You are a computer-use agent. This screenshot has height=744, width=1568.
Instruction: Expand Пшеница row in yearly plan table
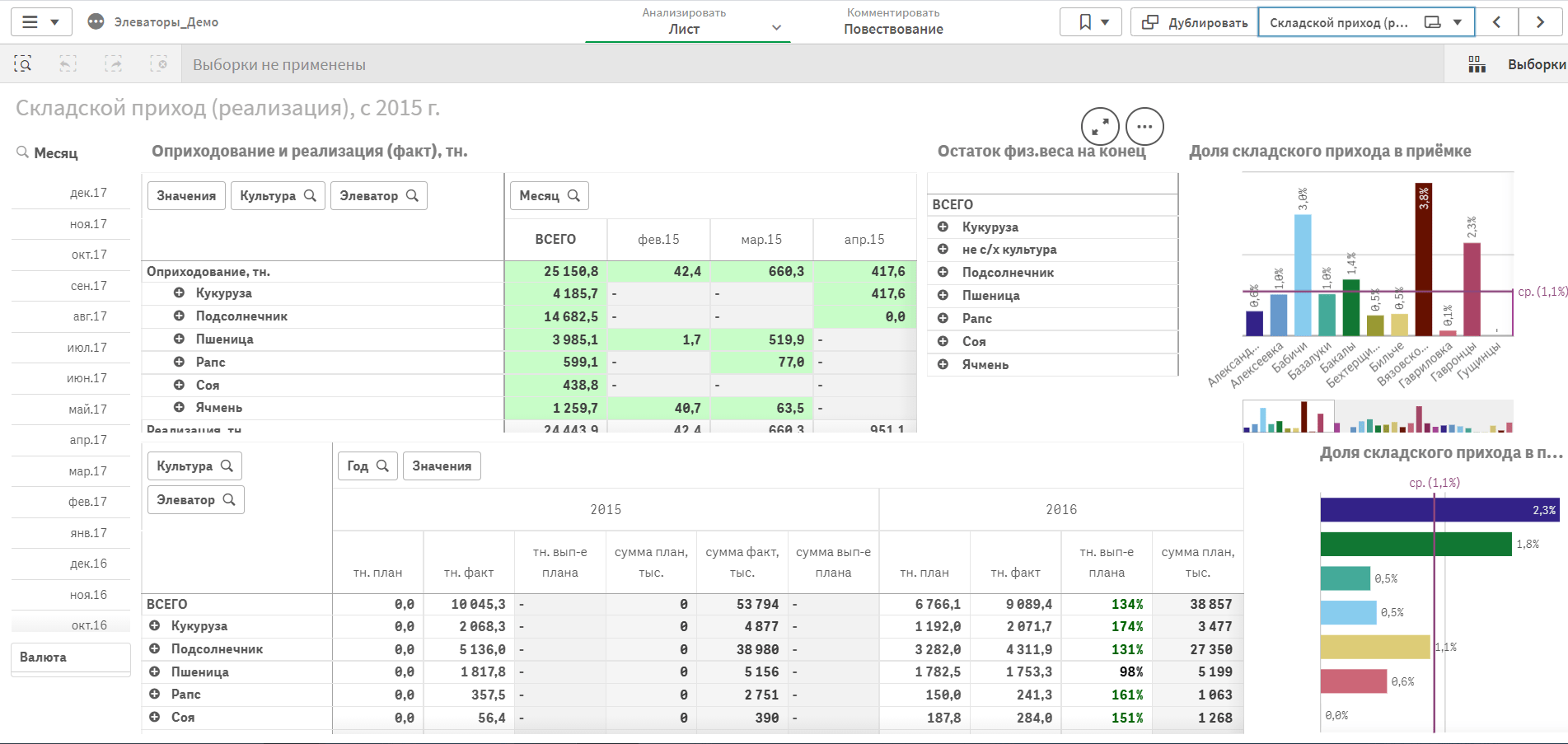click(x=154, y=671)
